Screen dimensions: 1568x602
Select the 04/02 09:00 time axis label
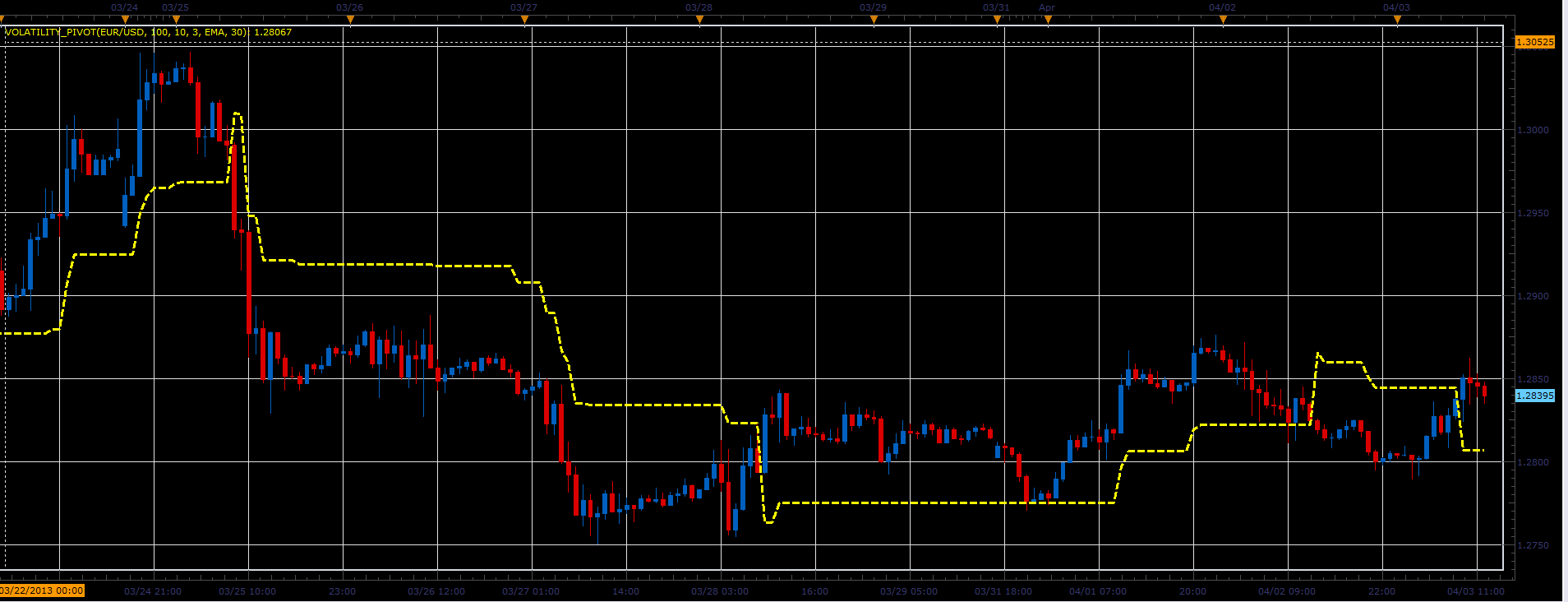click(1287, 591)
